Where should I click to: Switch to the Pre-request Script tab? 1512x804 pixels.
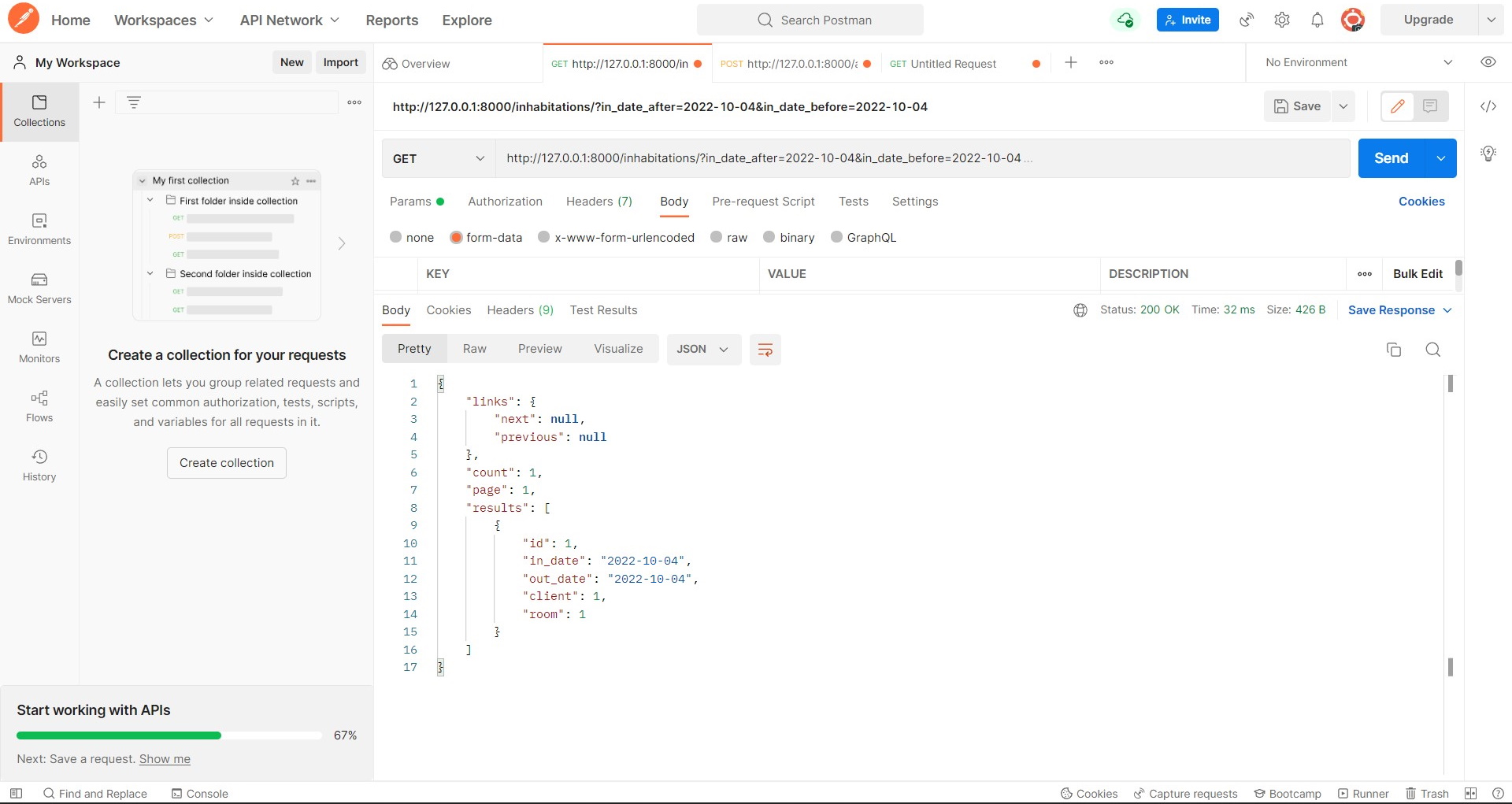click(x=763, y=202)
